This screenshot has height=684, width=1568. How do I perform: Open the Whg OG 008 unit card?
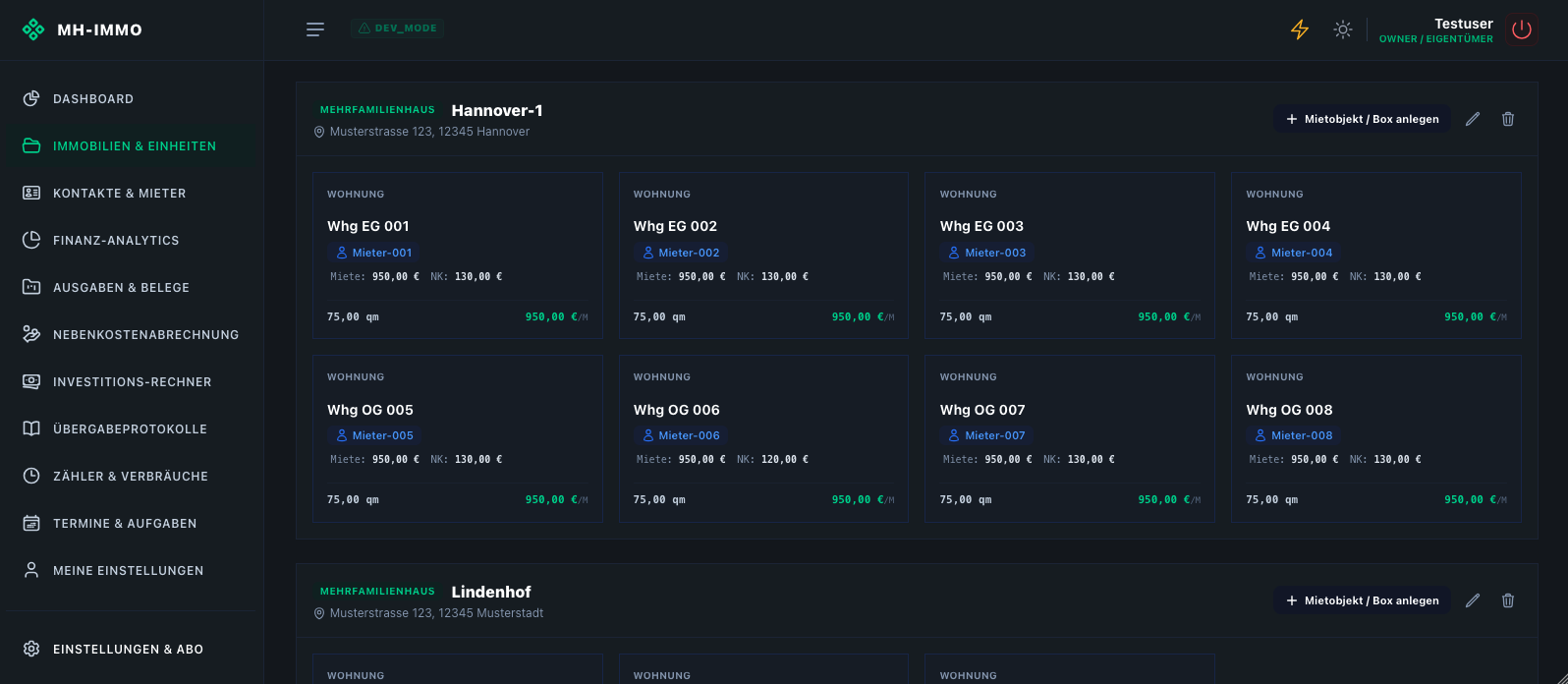(x=1376, y=438)
